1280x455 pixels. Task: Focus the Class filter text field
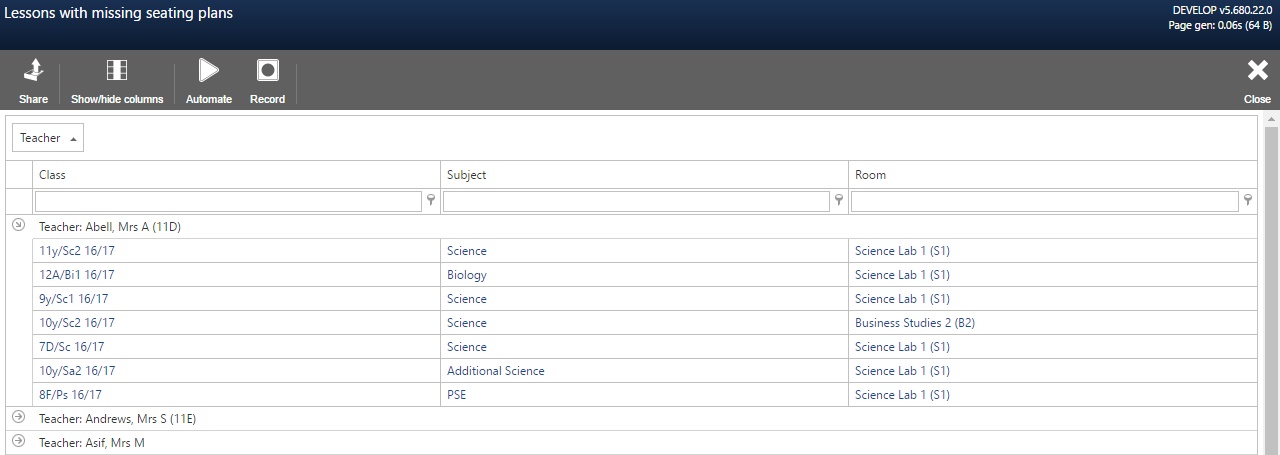[228, 201]
